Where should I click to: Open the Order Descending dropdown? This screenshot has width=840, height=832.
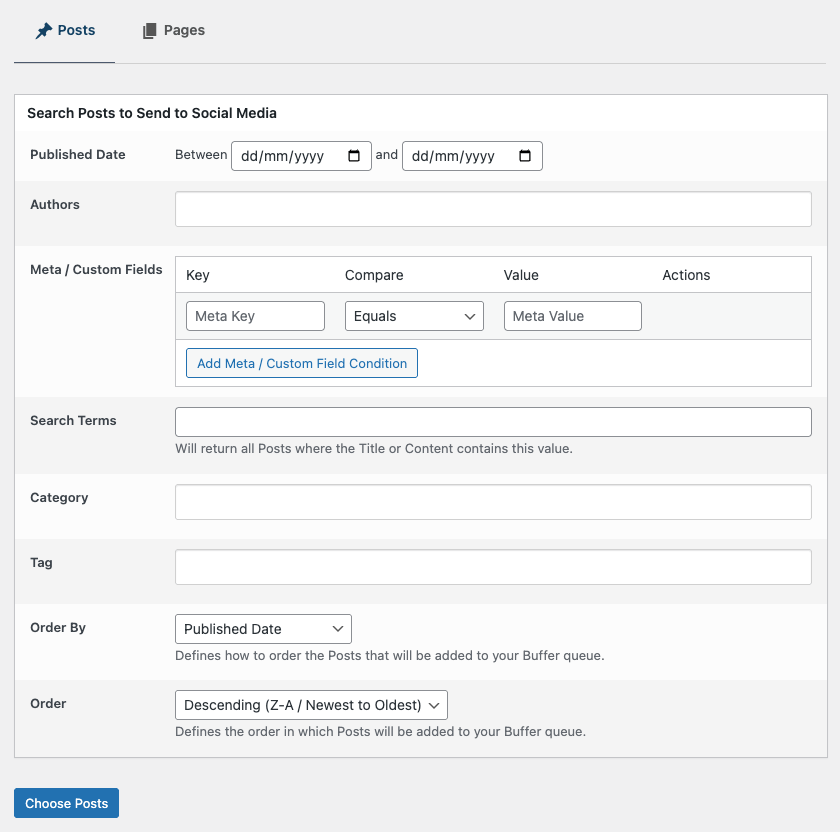311,705
